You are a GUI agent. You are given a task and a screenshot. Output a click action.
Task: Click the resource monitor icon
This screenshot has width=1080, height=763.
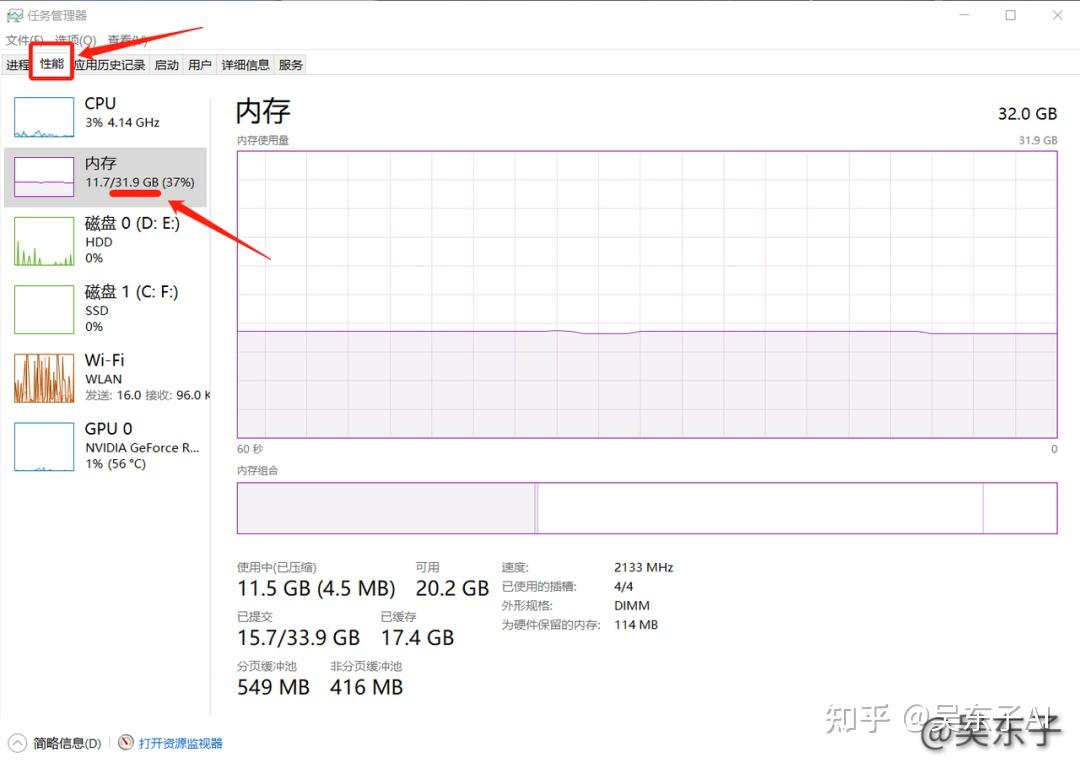pos(125,742)
